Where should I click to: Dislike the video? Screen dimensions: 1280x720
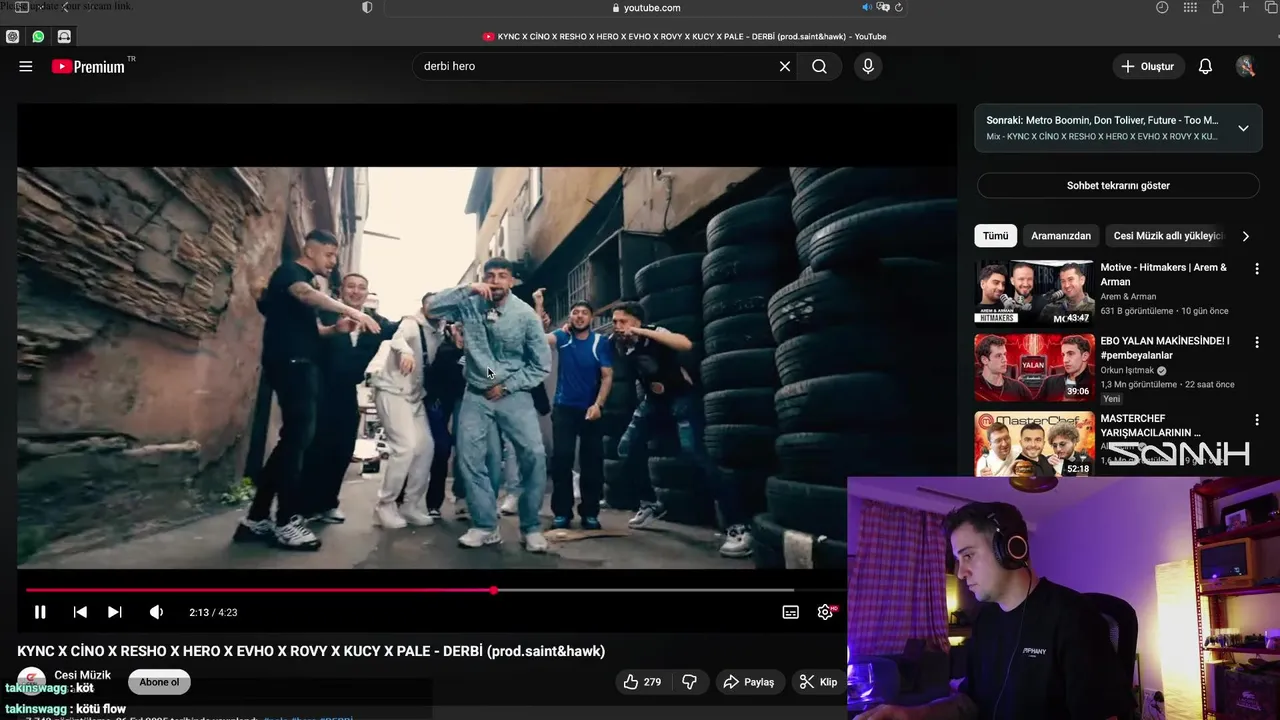pyautogui.click(x=689, y=682)
